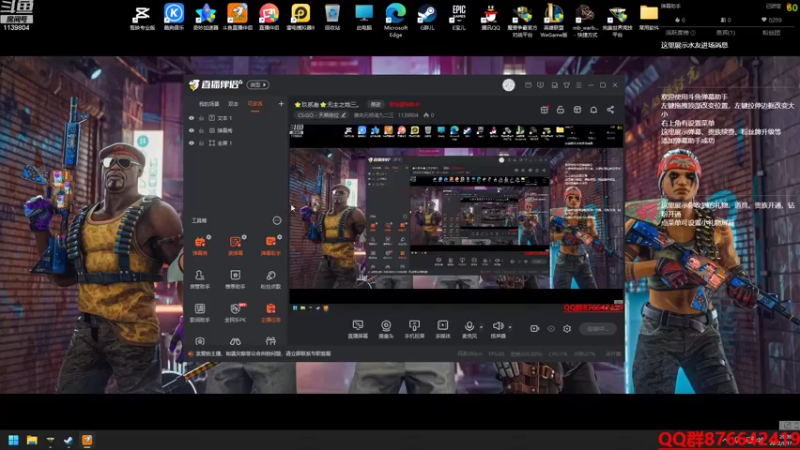This screenshot has height=450, width=800.
Task: Expand speaker options arrow
Action: tap(510, 327)
